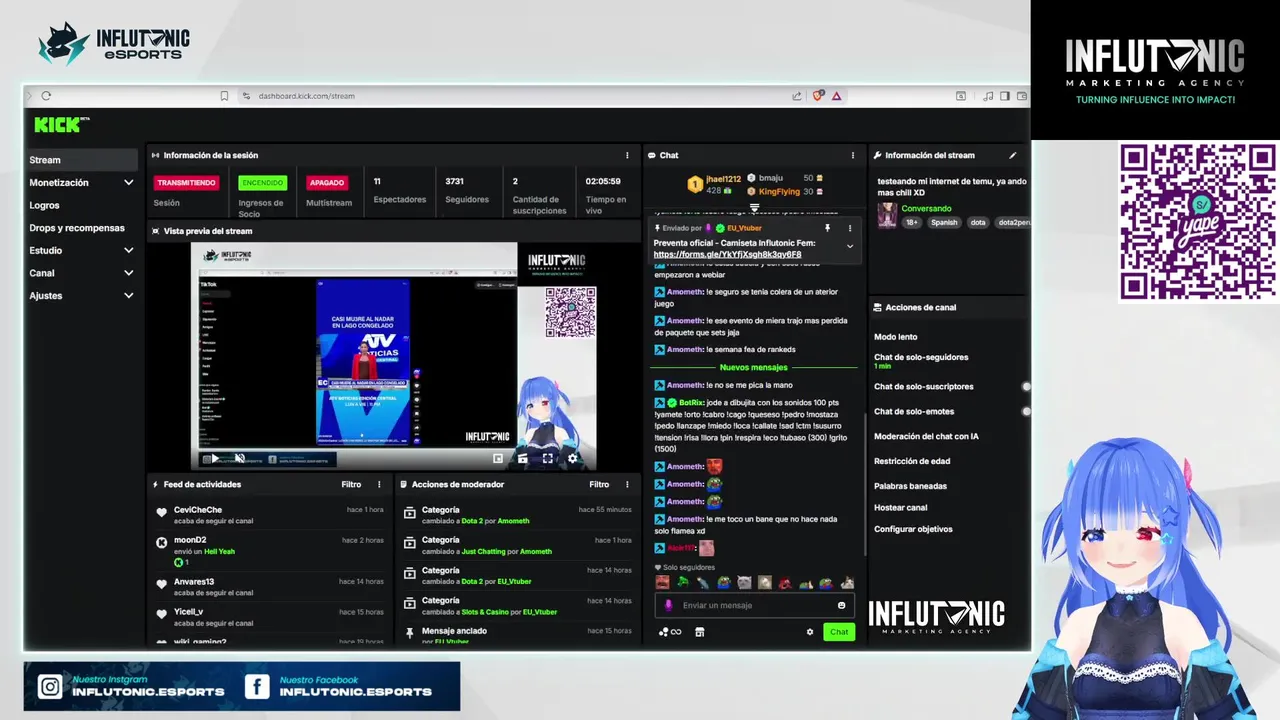Expand pinned message with its chevron
Viewport: 1280px width, 720px height.
850,246
